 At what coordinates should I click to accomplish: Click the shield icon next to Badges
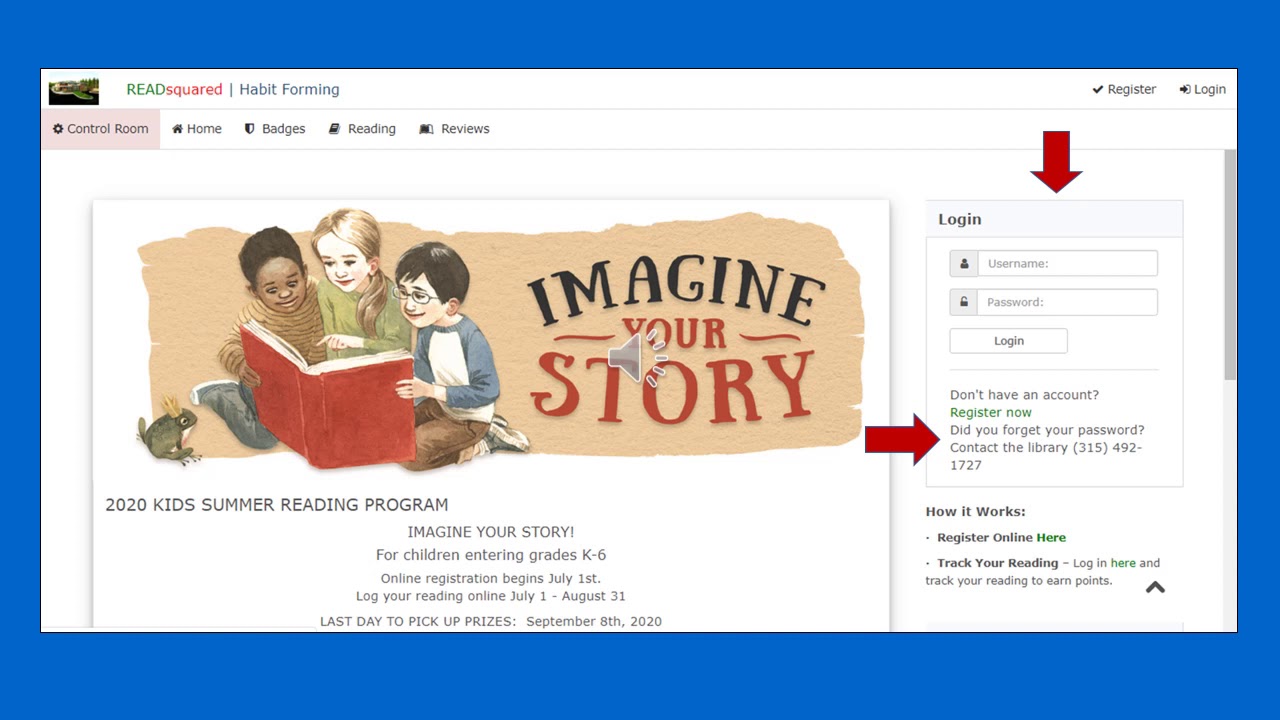250,129
